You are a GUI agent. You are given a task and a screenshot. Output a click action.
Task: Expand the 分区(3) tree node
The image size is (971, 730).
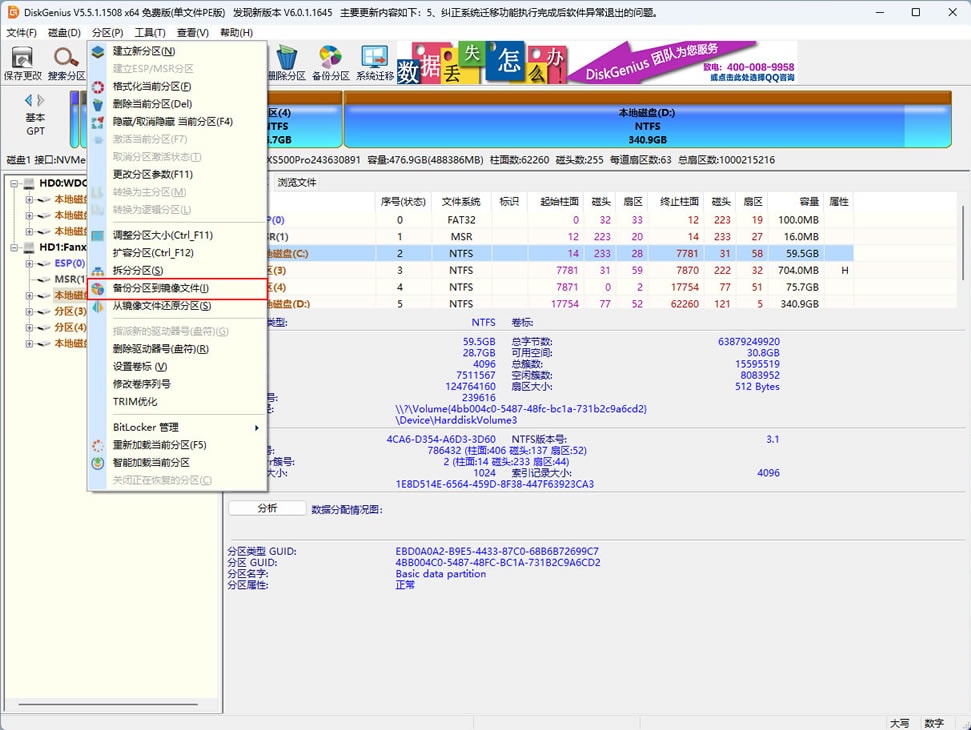(30, 312)
